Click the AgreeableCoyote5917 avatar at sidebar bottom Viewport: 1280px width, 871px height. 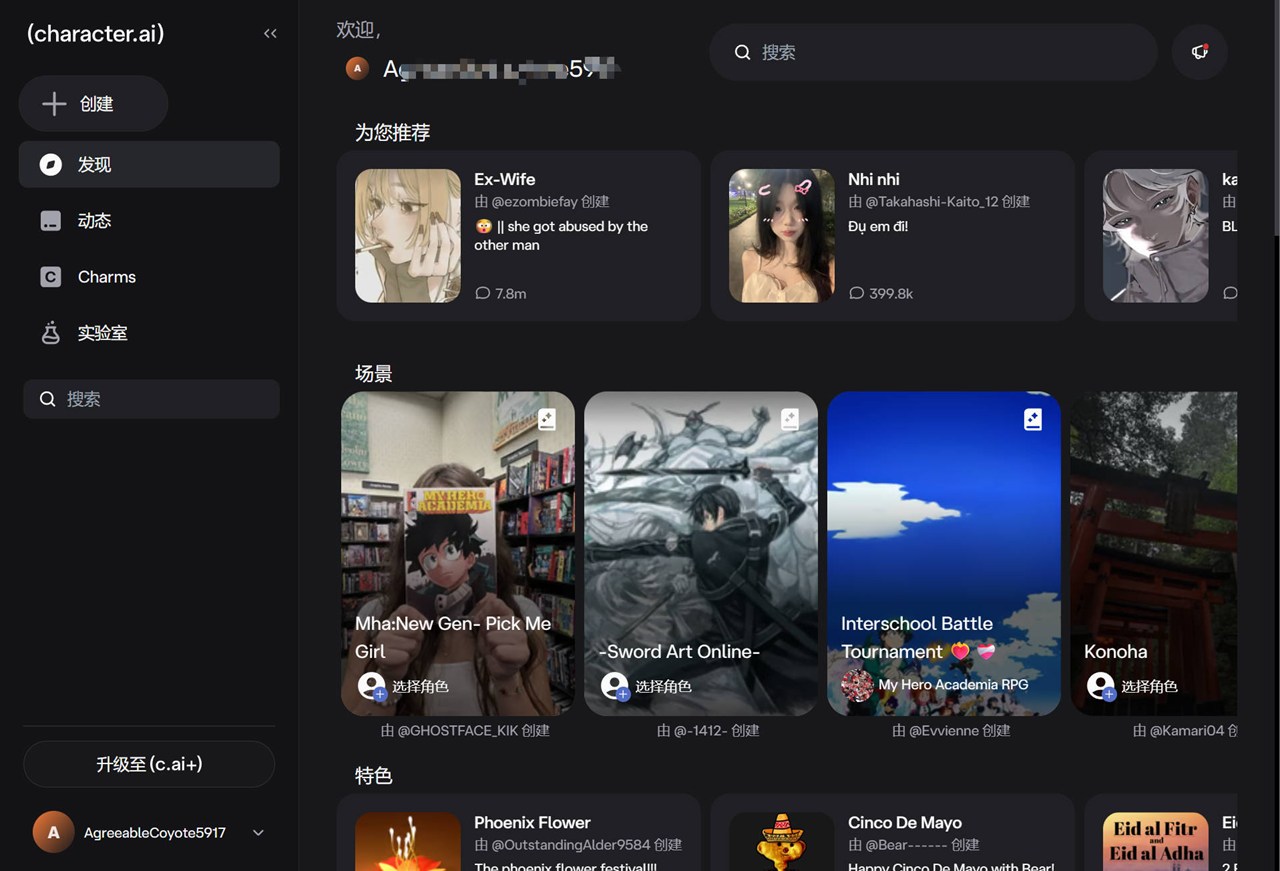(x=54, y=832)
